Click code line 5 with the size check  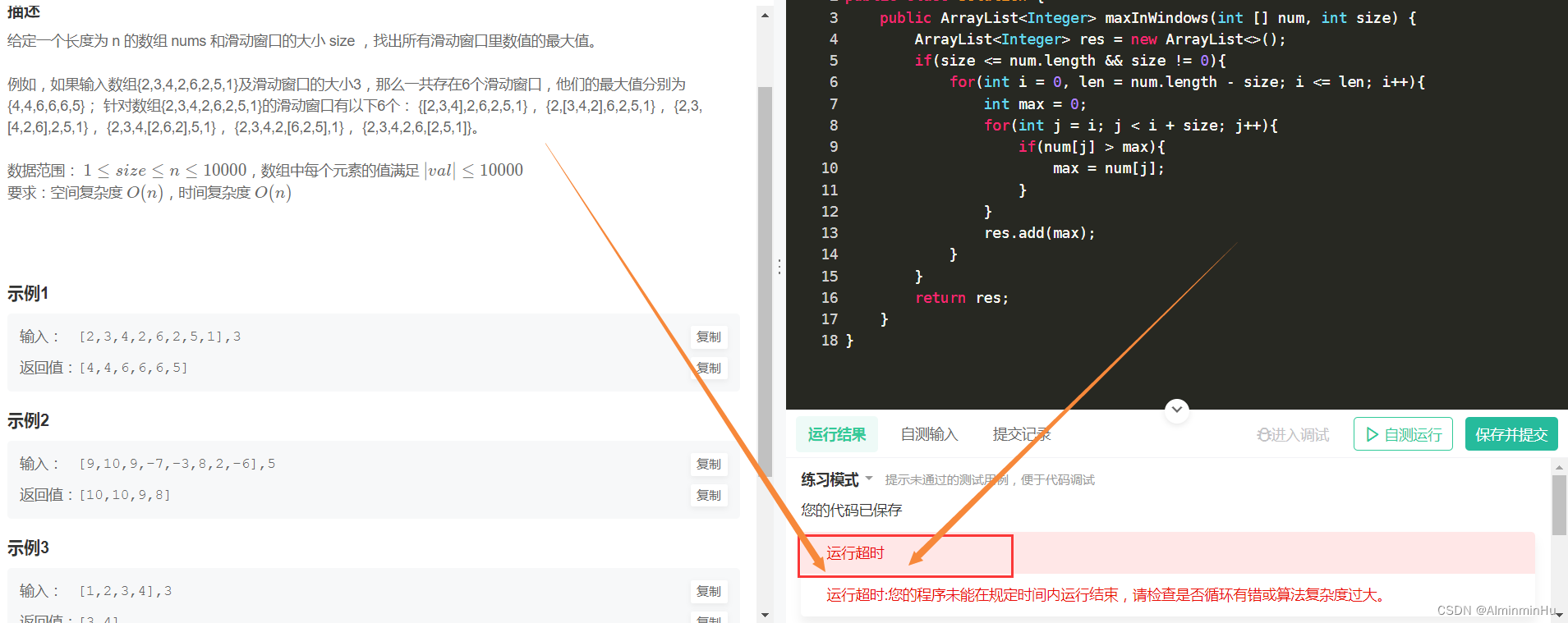1070,61
